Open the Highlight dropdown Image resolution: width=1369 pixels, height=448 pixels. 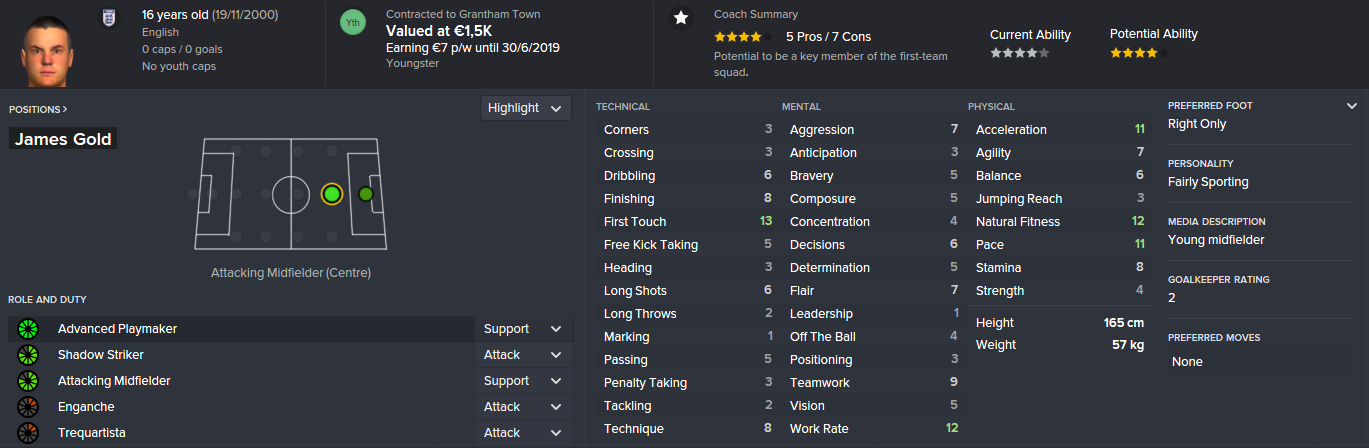(x=525, y=108)
